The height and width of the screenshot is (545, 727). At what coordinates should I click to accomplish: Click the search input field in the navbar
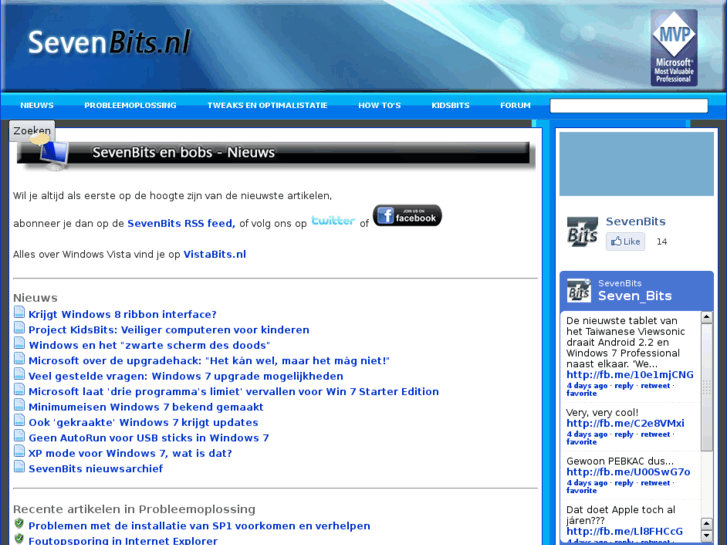pos(629,106)
